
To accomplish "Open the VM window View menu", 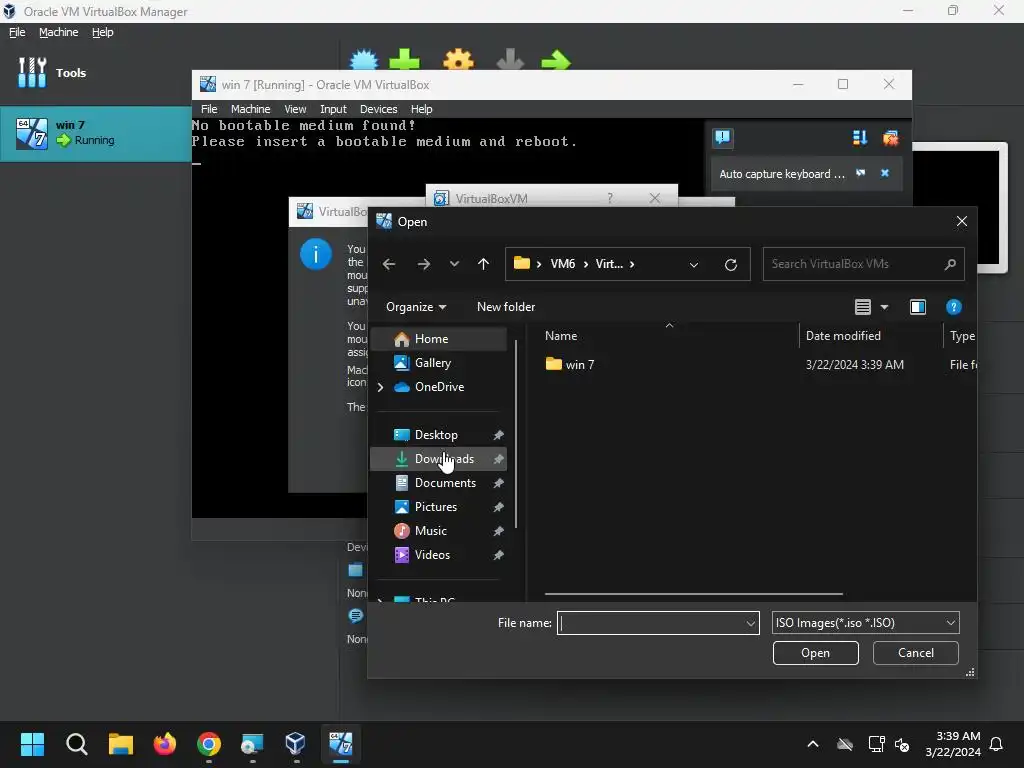I will (295, 109).
